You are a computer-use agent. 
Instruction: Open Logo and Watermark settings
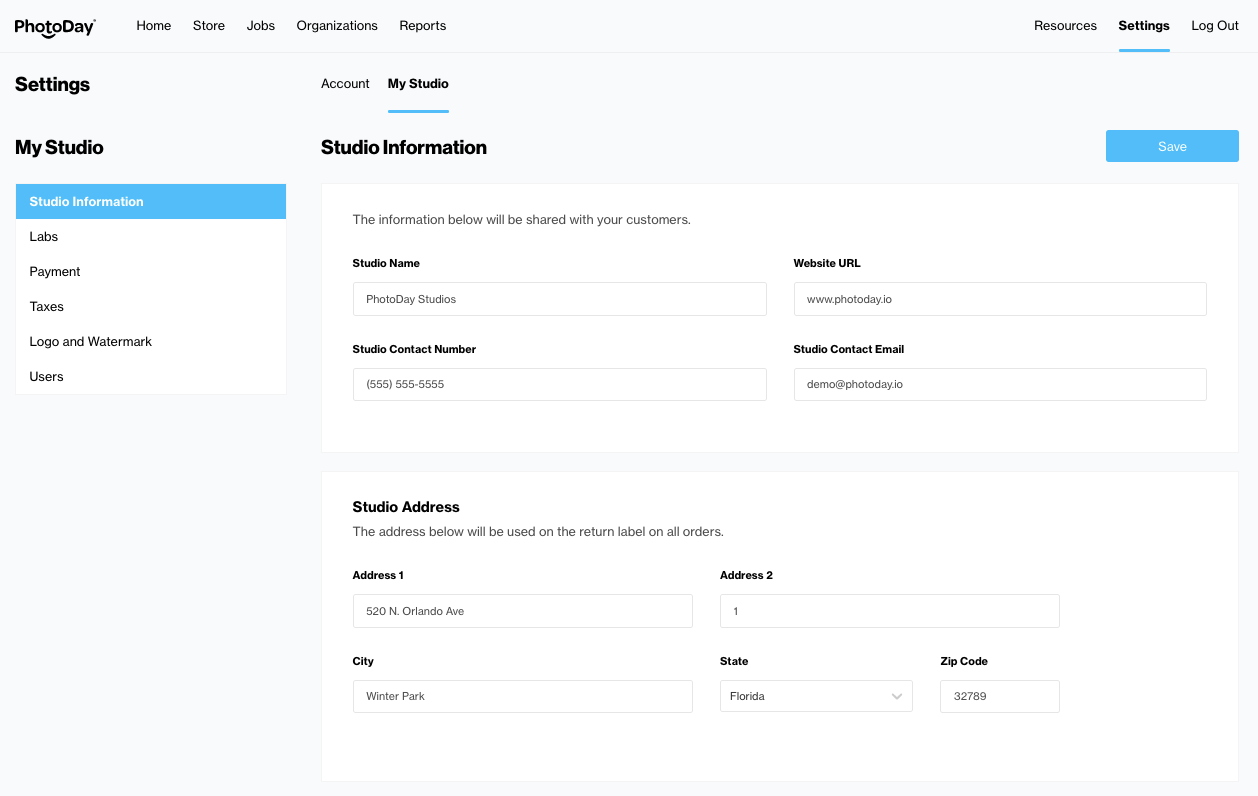(x=151, y=342)
